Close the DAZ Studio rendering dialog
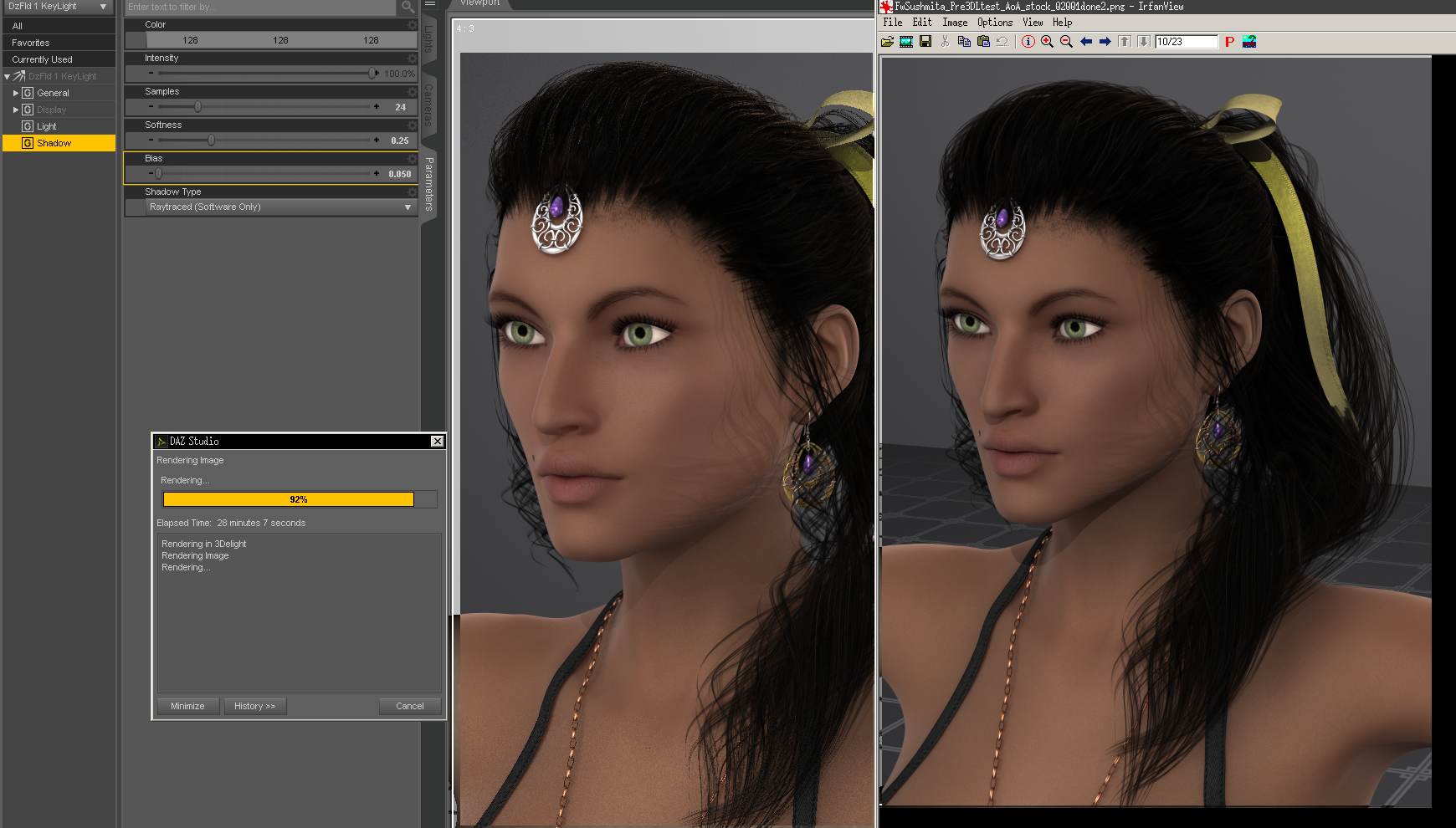1456x828 pixels. (437, 442)
